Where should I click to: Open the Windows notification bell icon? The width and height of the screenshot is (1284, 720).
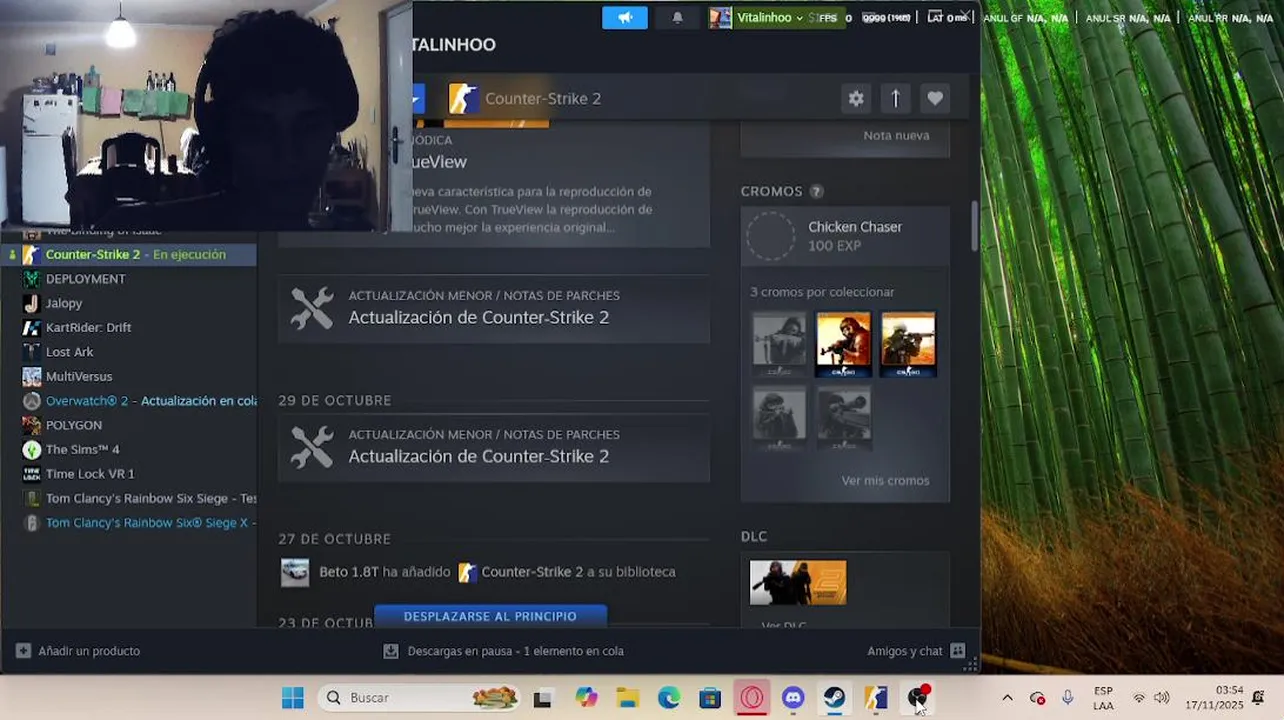(1259, 698)
